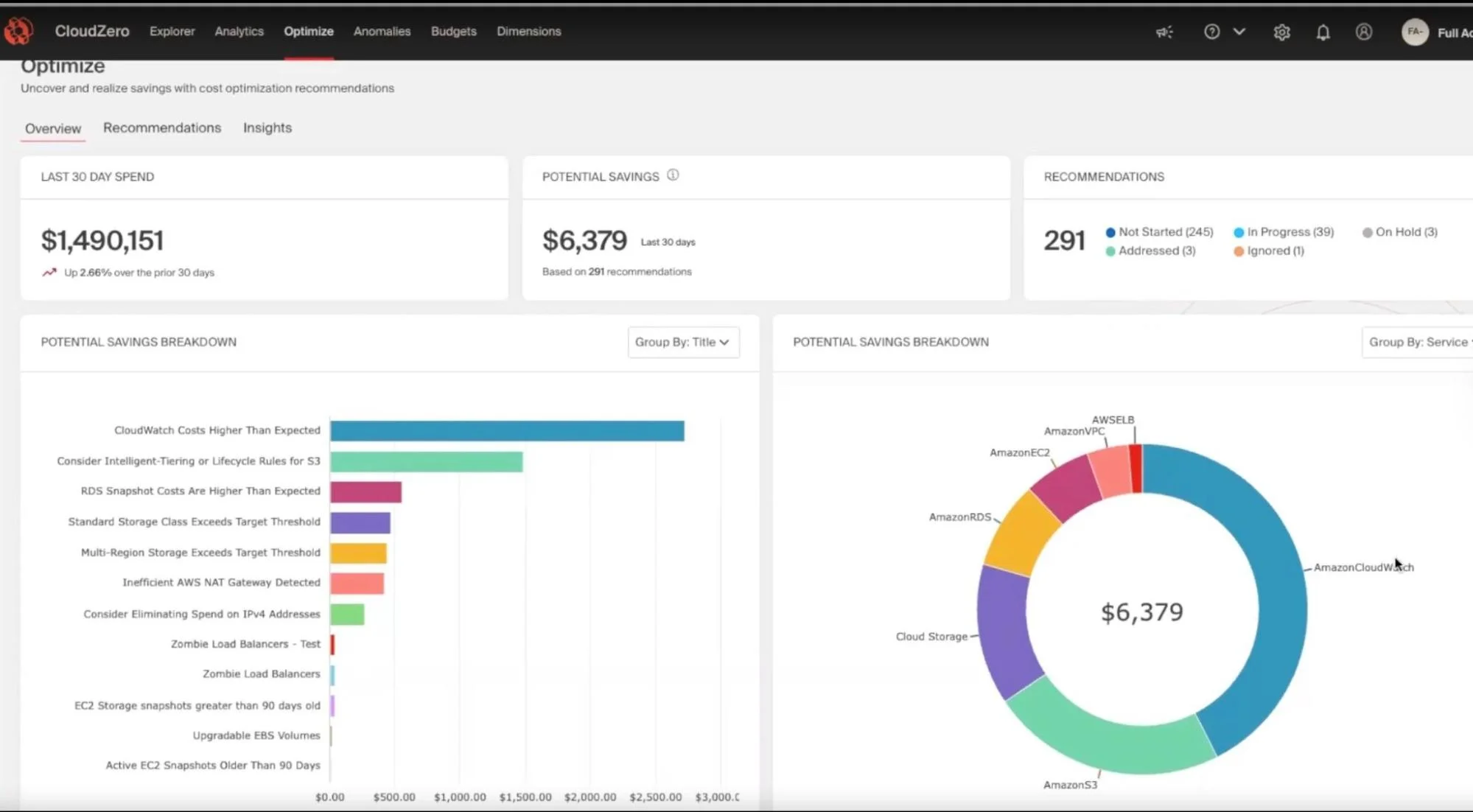Click the FA account avatar
This screenshot has height=812, width=1473.
pos(1414,32)
